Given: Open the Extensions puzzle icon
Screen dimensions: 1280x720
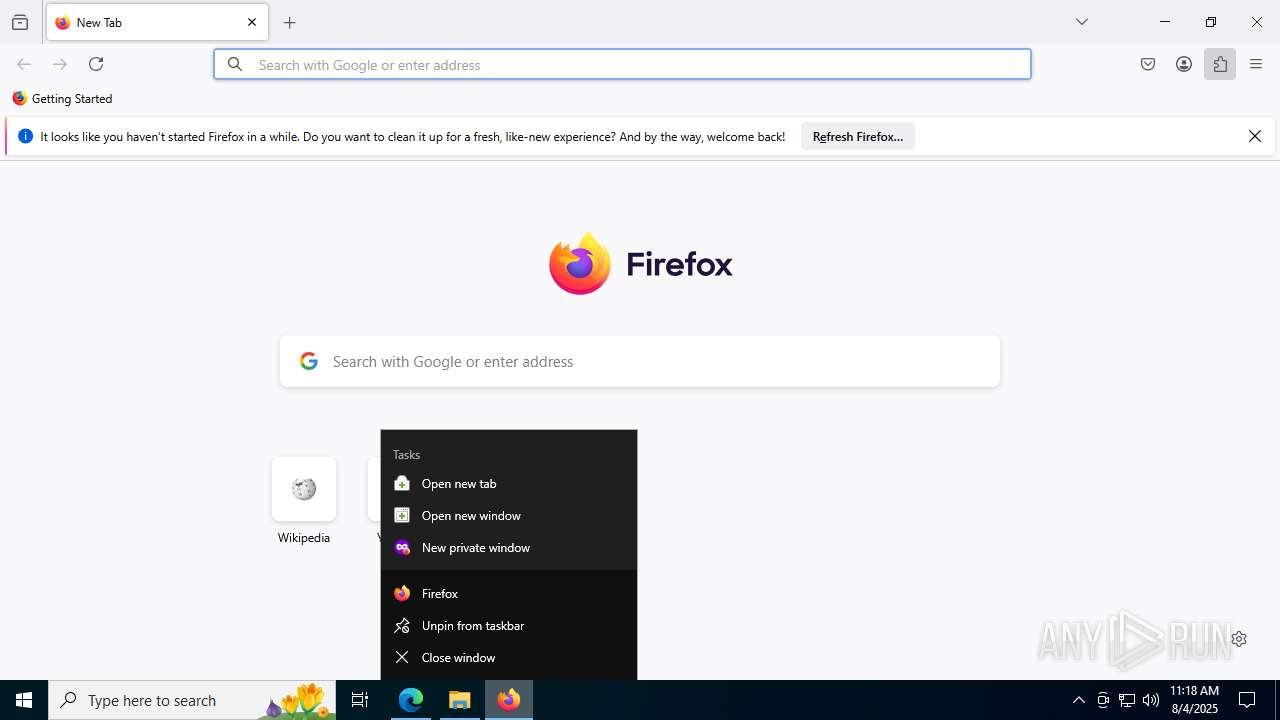Looking at the screenshot, I should tap(1220, 64).
